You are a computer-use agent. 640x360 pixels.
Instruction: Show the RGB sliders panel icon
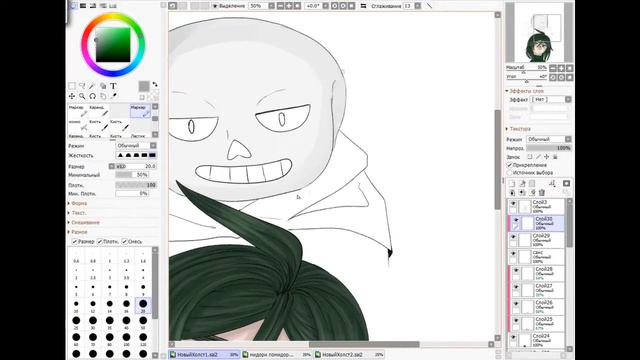(x=83, y=6)
